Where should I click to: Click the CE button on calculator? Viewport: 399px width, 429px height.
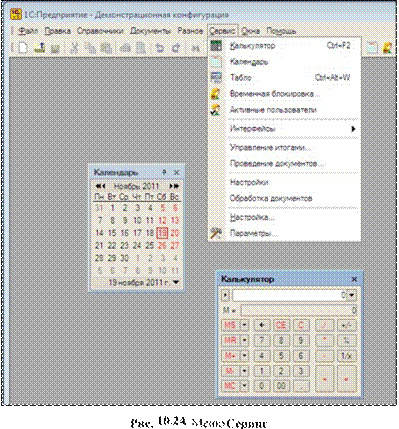(281, 325)
